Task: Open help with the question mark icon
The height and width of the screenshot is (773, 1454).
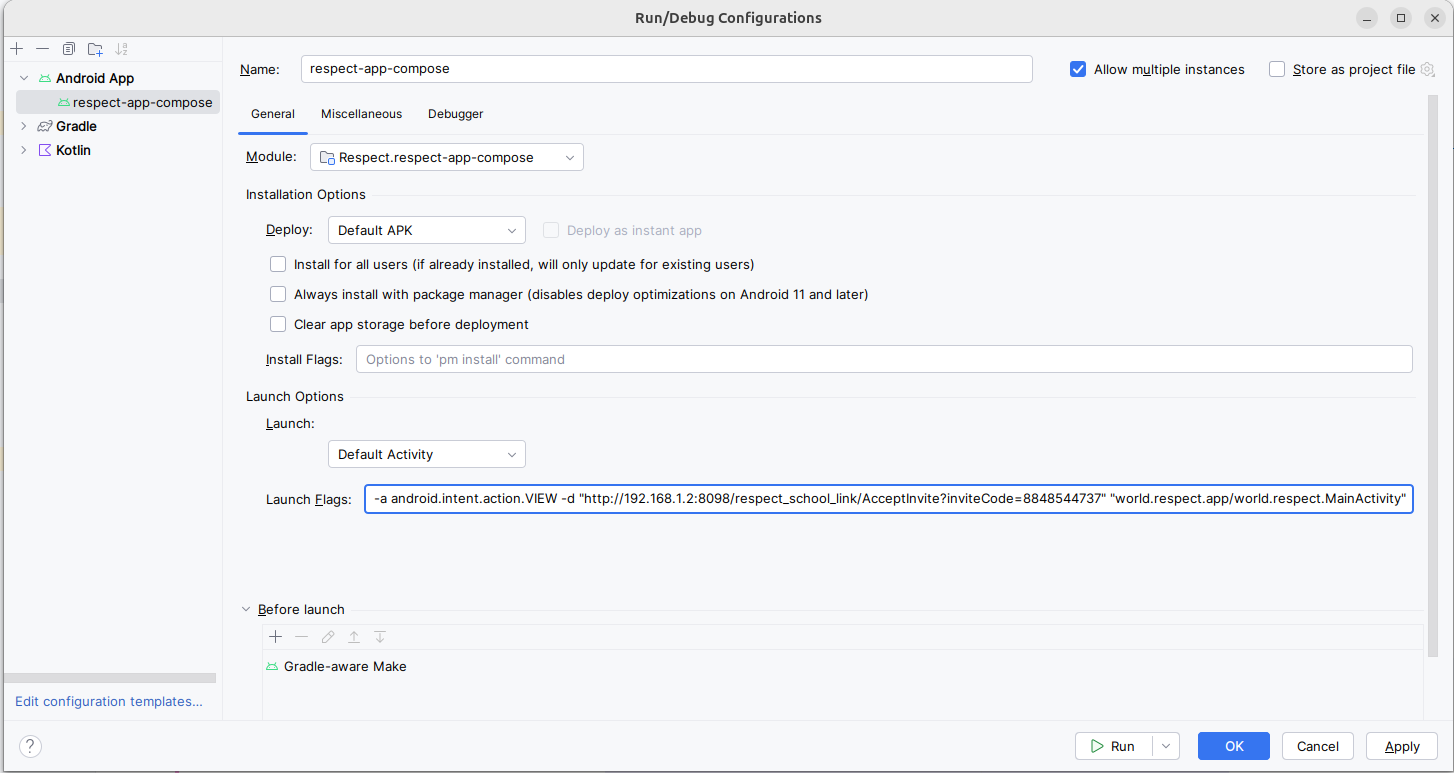Action: point(30,746)
